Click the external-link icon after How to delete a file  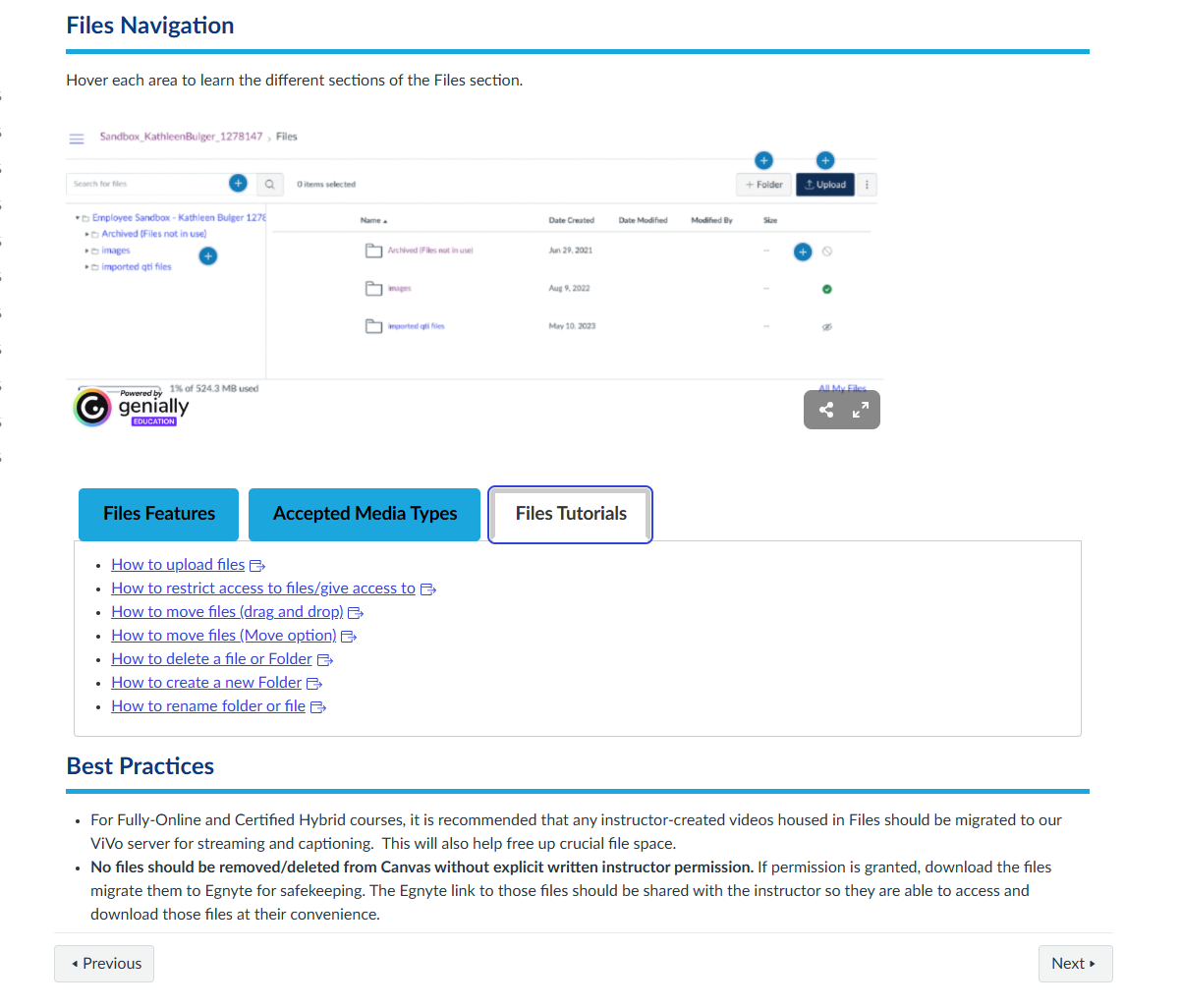click(325, 660)
